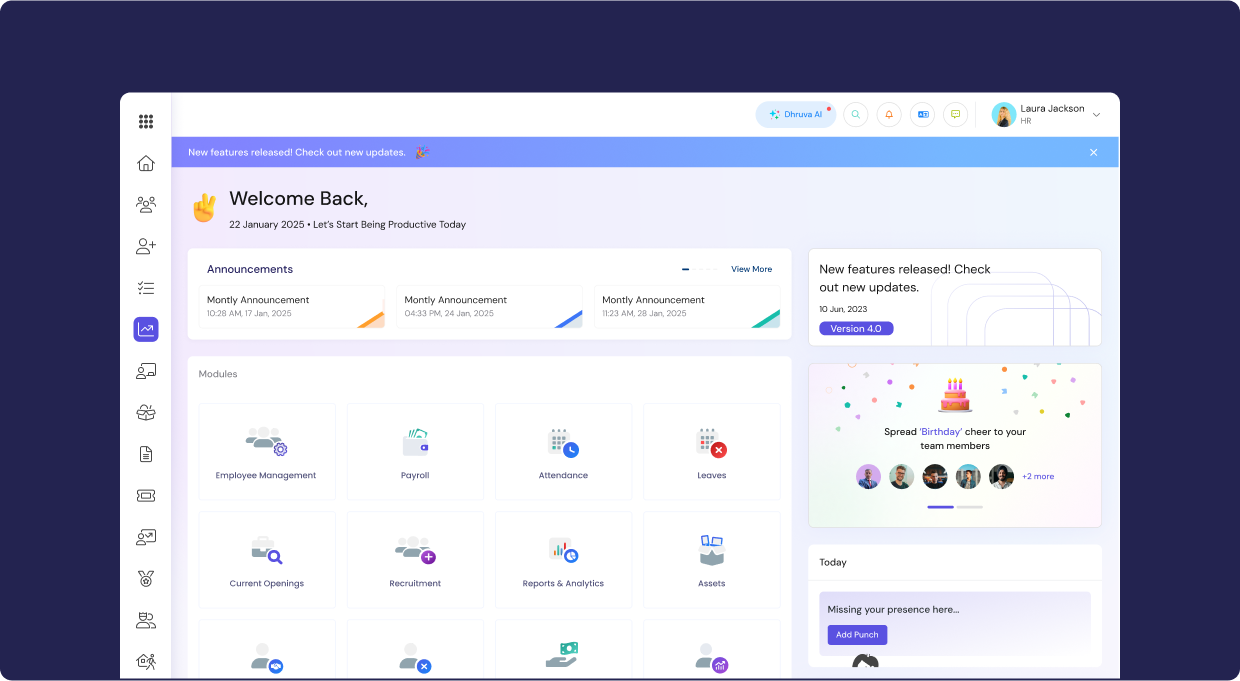Click the ticket sidebar icon
The height and width of the screenshot is (681, 1240).
(x=146, y=495)
